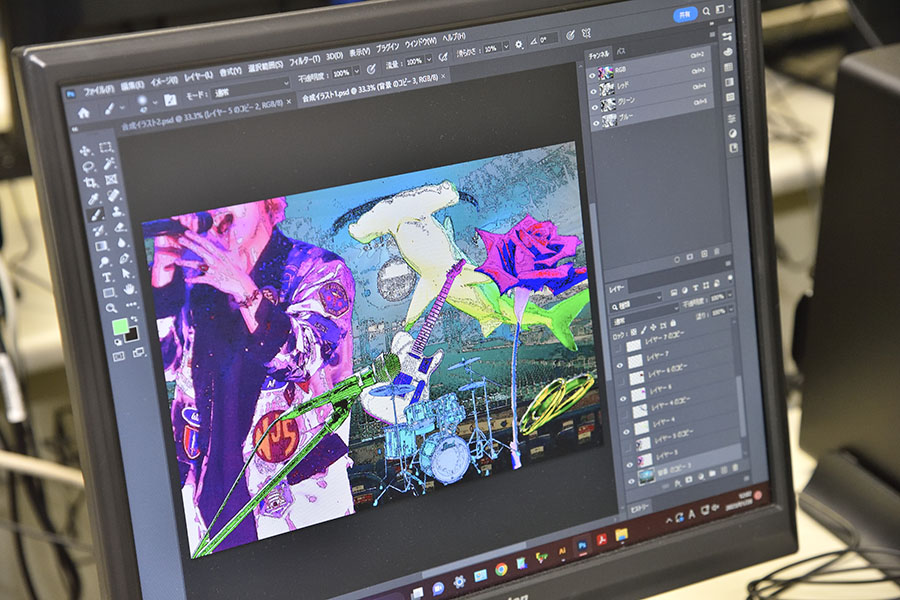Viewport: 900px width, 600px height.
Task: Select the Brush tool in the toolbox
Action: [x=96, y=215]
